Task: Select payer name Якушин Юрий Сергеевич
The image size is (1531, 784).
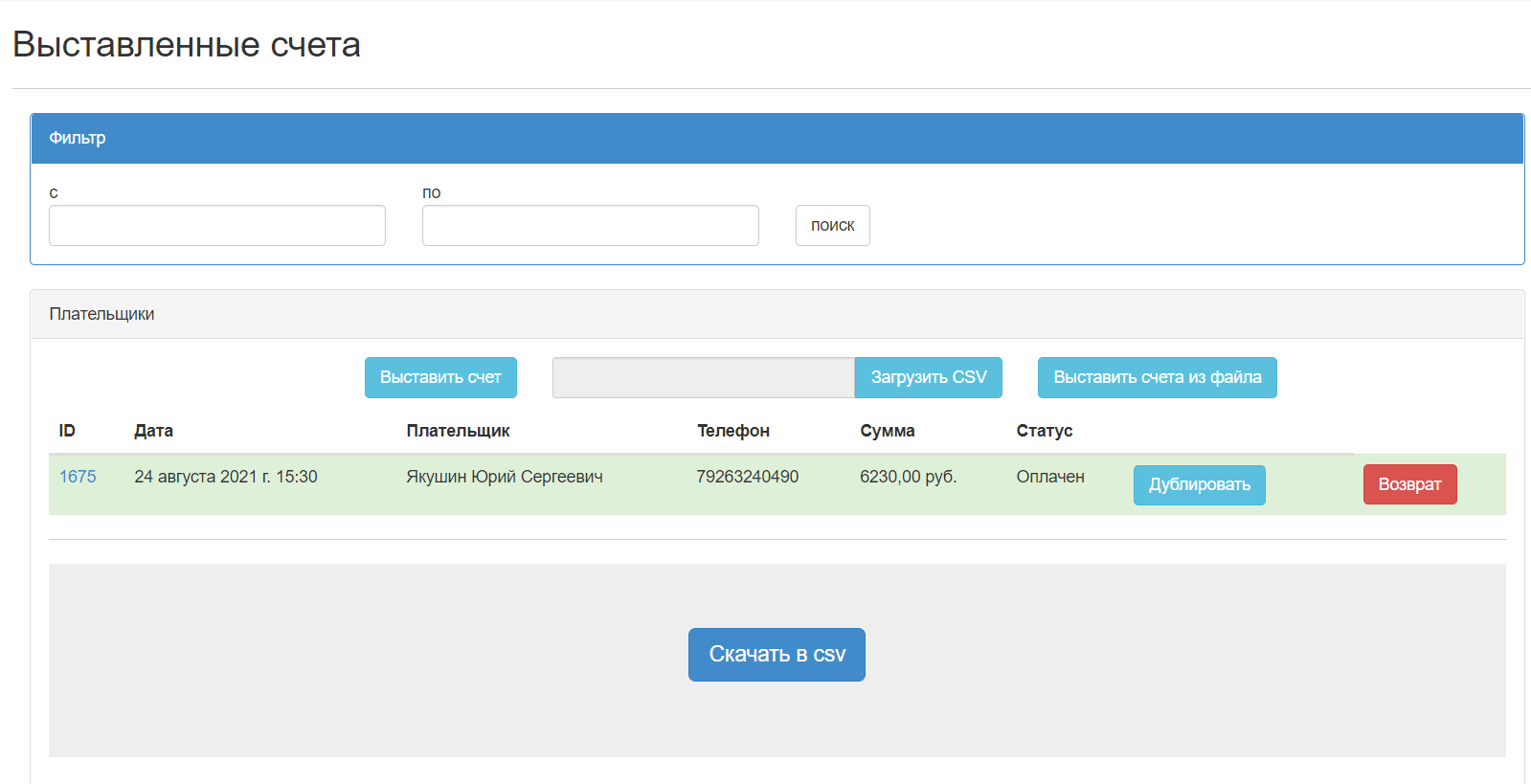Action: [504, 477]
